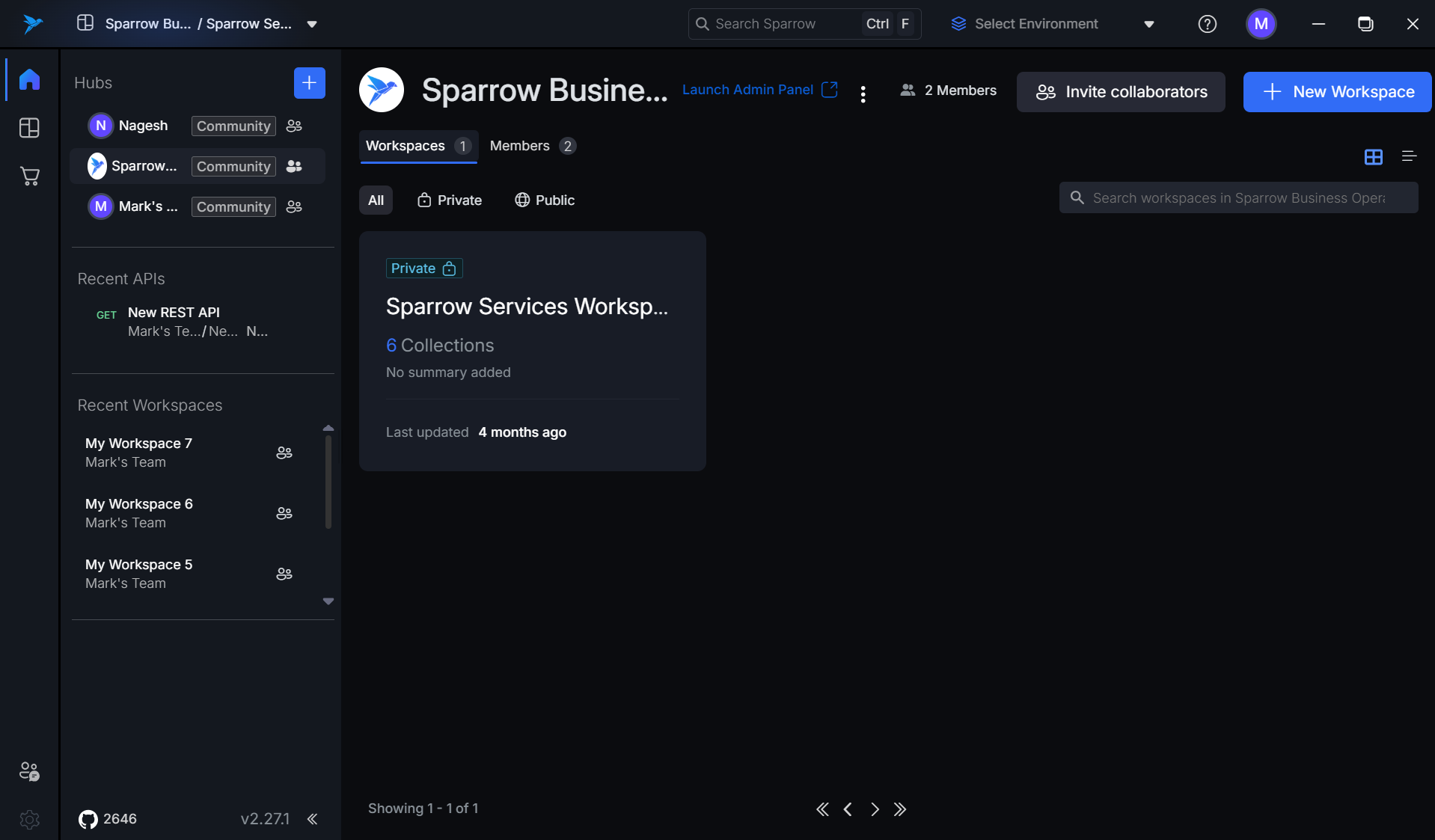Expand the workspace breadcrumb dropdown arrow

click(312, 25)
